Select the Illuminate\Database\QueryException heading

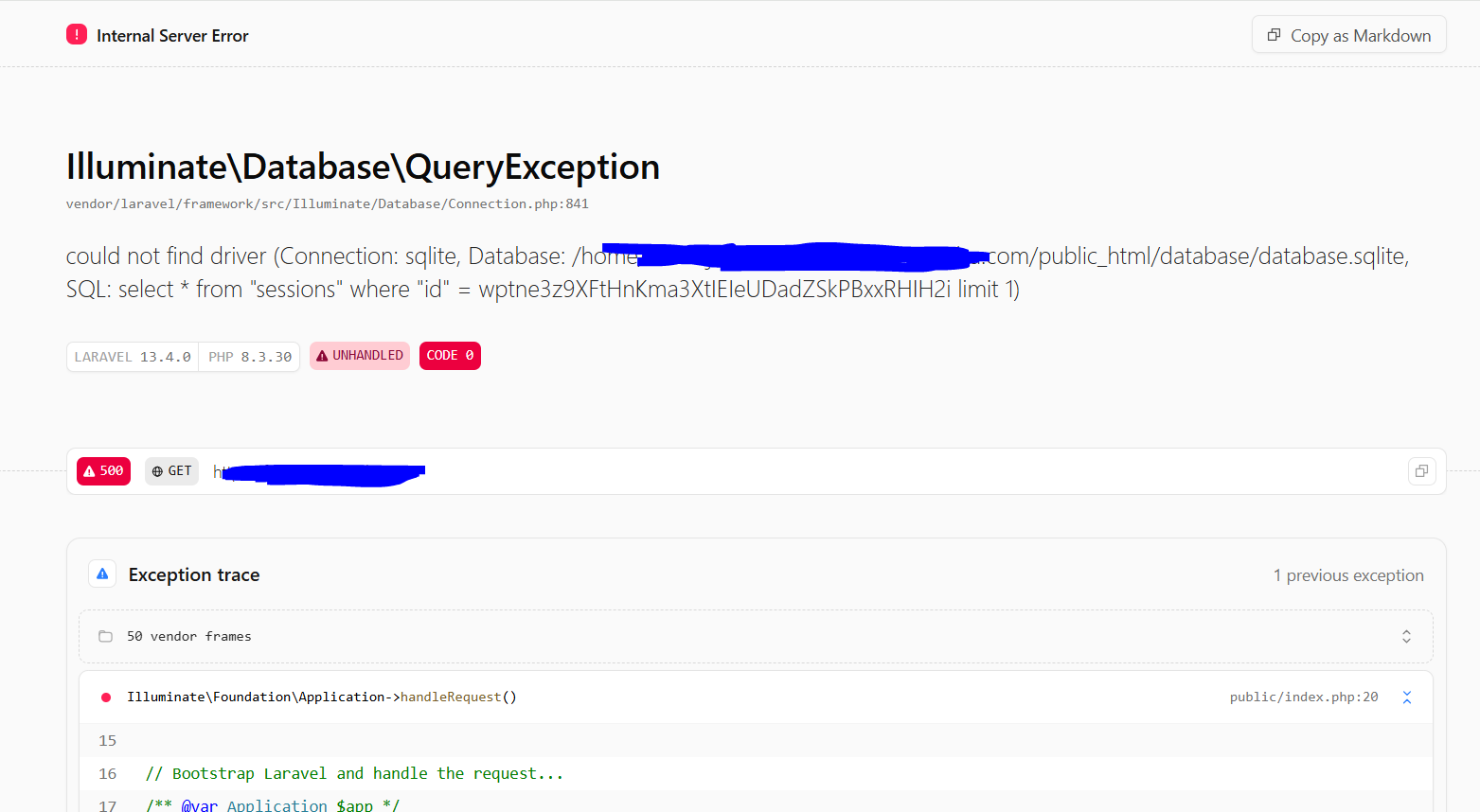click(363, 167)
